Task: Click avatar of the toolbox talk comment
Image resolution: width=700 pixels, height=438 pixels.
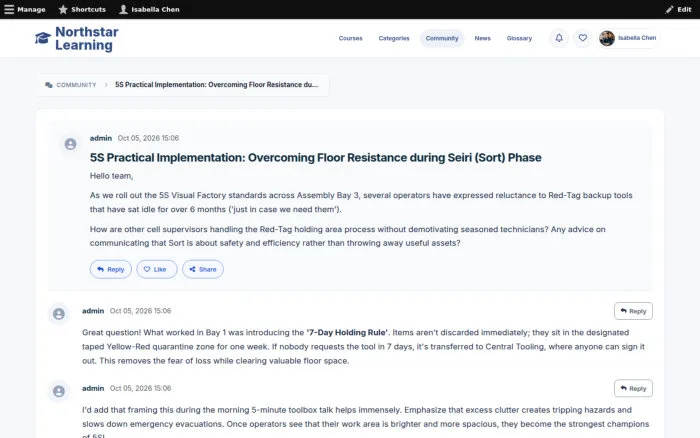Action: pos(59,391)
